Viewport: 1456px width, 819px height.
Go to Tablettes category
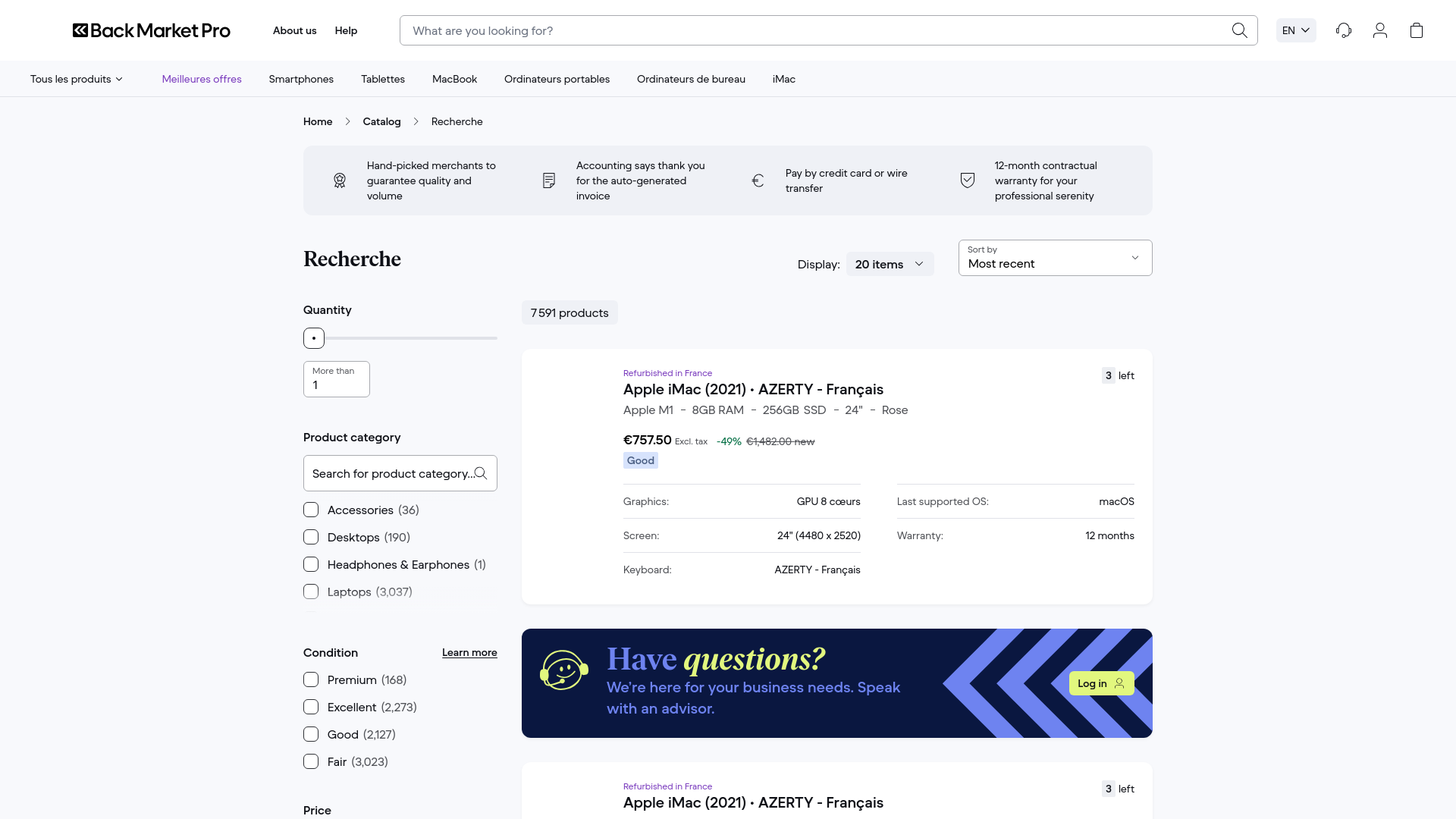click(x=383, y=79)
